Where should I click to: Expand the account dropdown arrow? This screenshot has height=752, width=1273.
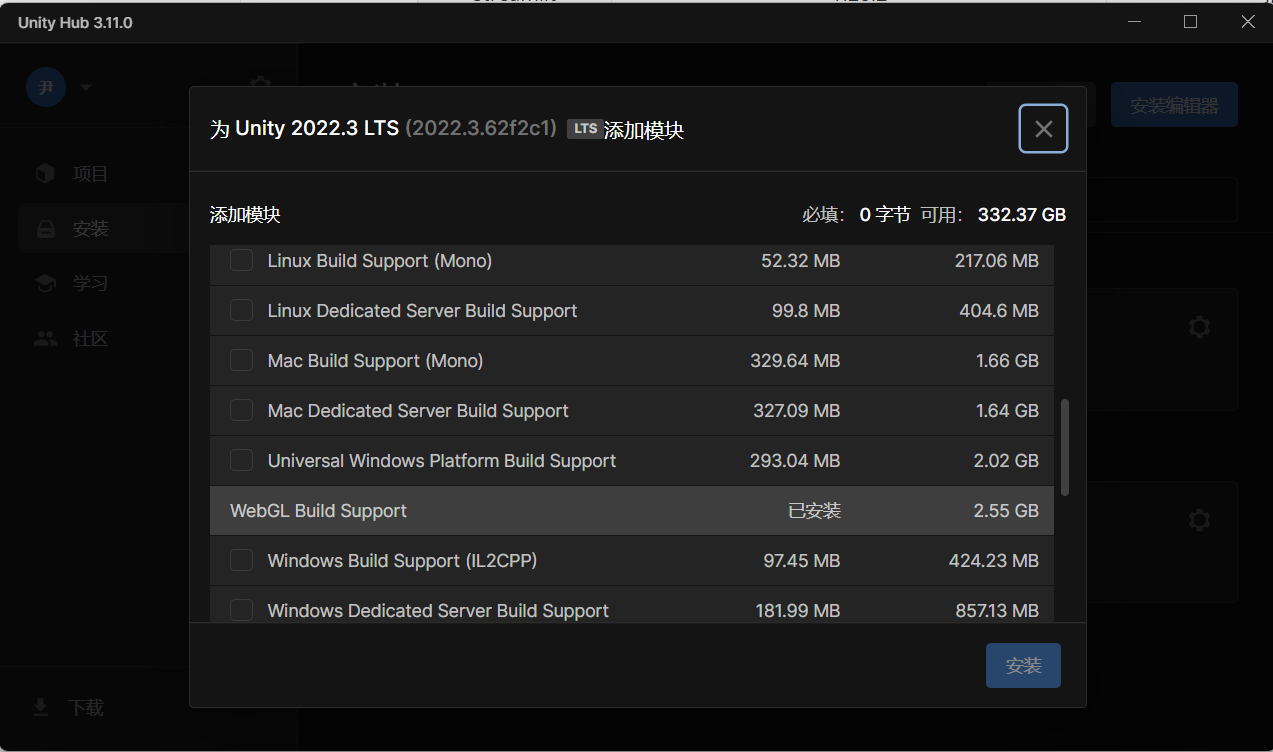[x=86, y=87]
